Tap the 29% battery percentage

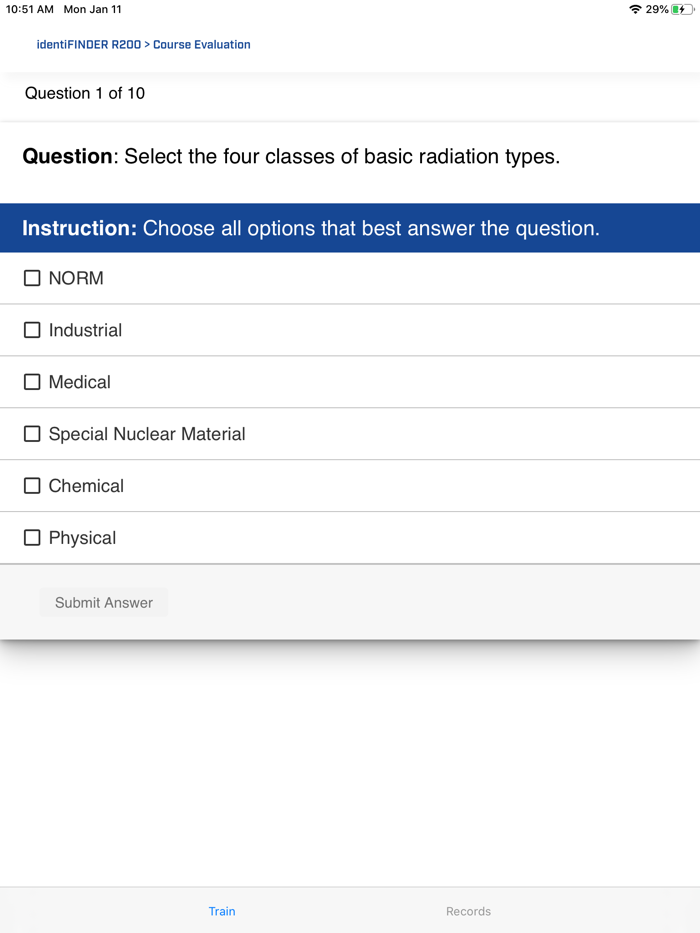(x=657, y=9)
